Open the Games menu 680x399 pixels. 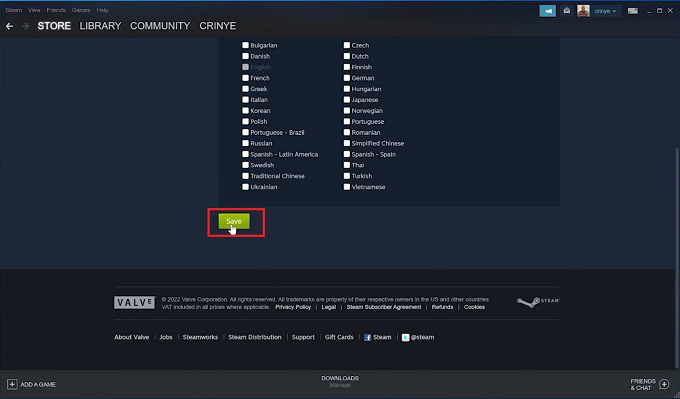[81, 10]
